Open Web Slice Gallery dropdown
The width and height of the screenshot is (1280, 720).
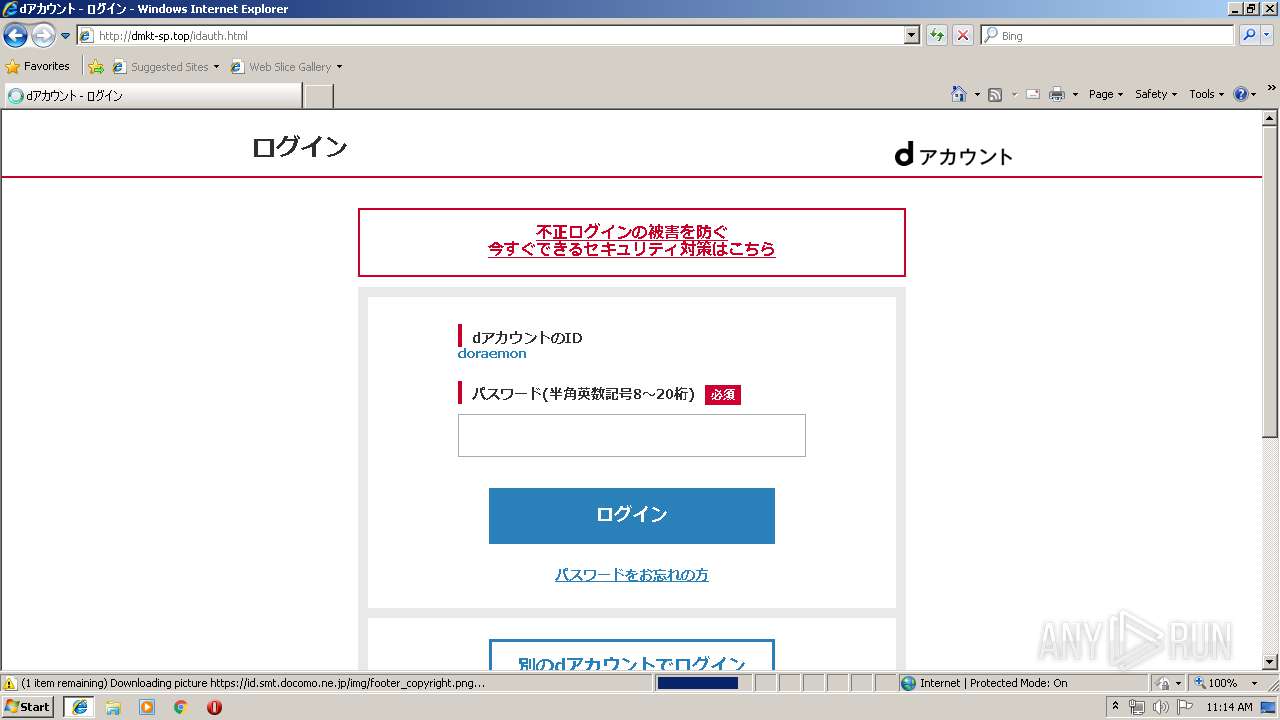pos(287,67)
